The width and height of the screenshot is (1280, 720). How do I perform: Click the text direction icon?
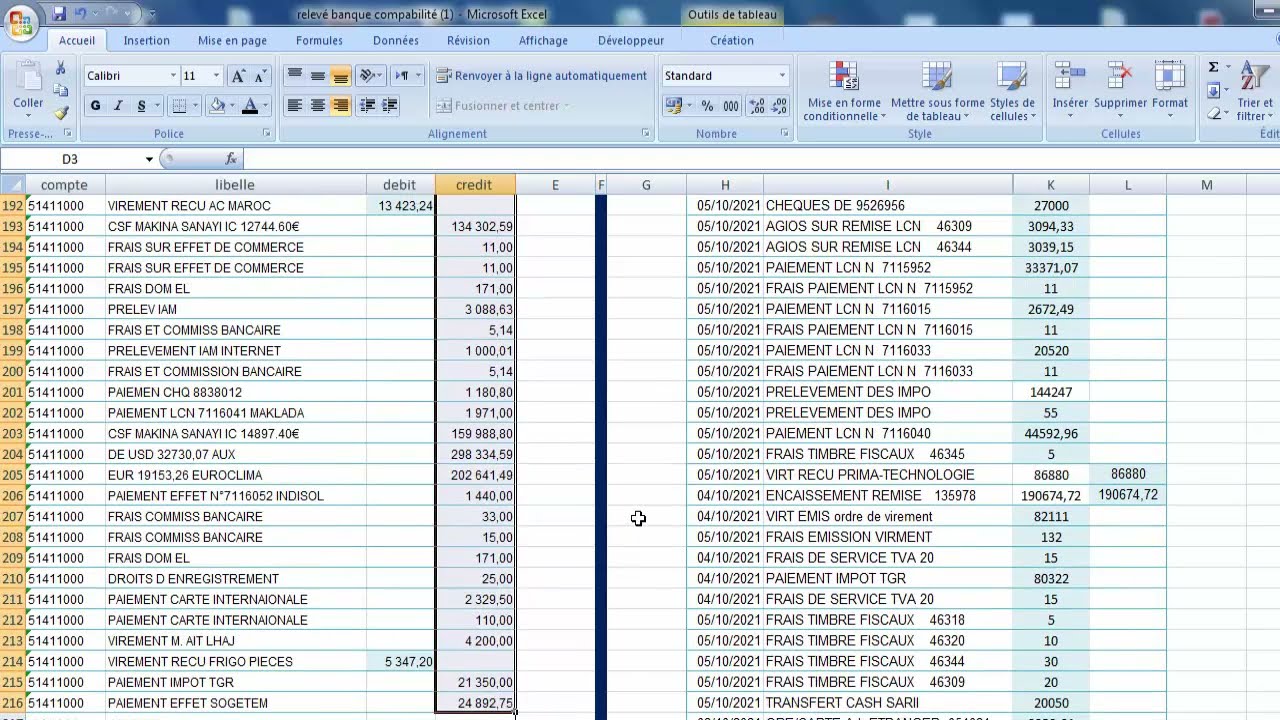[403, 76]
